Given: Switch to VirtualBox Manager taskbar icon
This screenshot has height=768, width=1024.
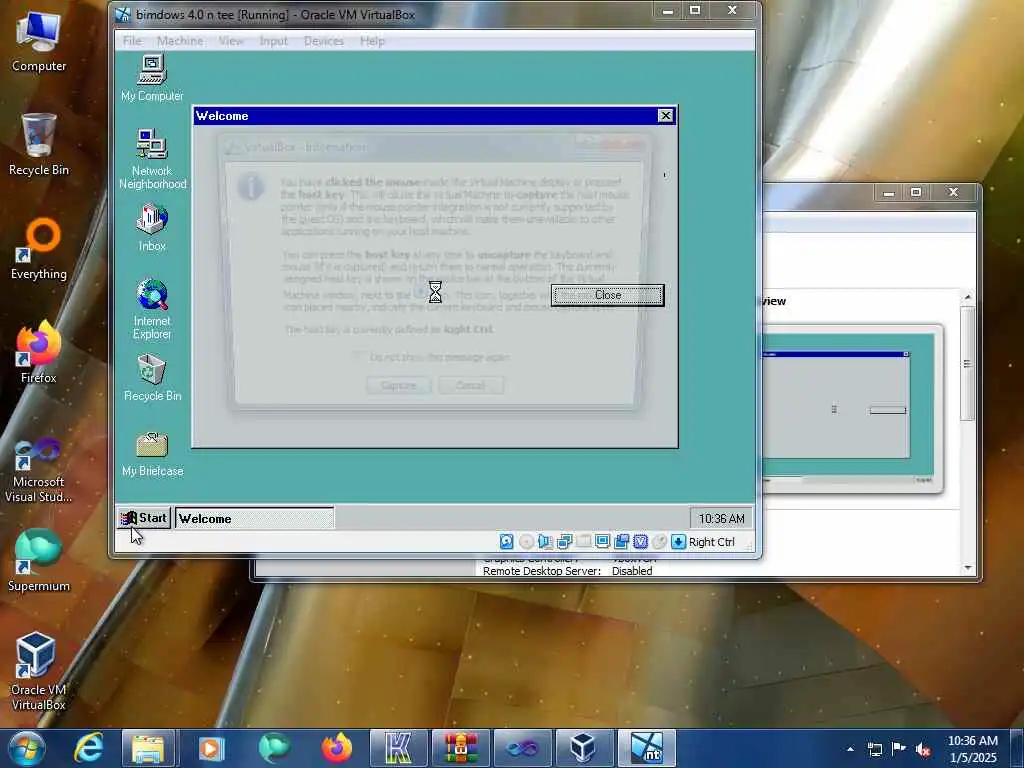Looking at the screenshot, I should 584,748.
